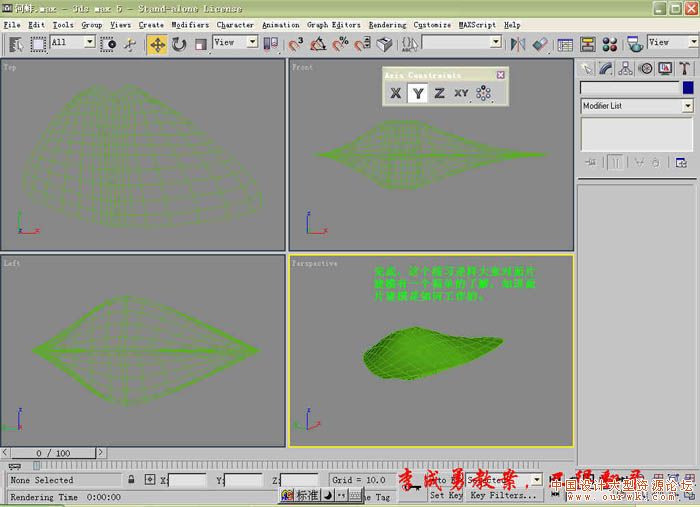The width and height of the screenshot is (700, 507).
Task: Click the Snaps Use Axis Constraint toggle icon
Action: pyautogui.click(x=483, y=93)
